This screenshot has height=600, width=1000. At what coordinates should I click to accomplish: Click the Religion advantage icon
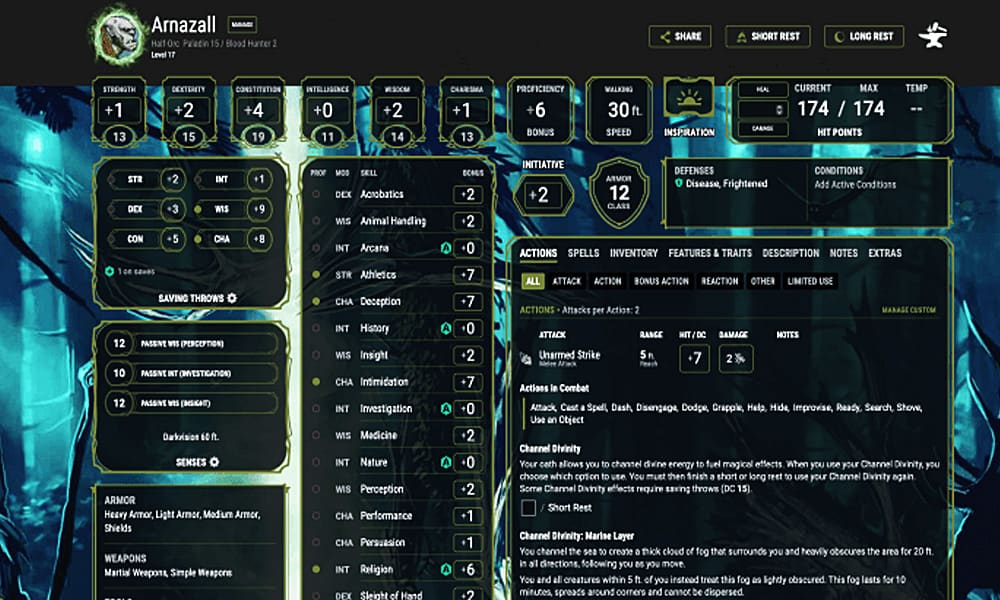pos(447,569)
